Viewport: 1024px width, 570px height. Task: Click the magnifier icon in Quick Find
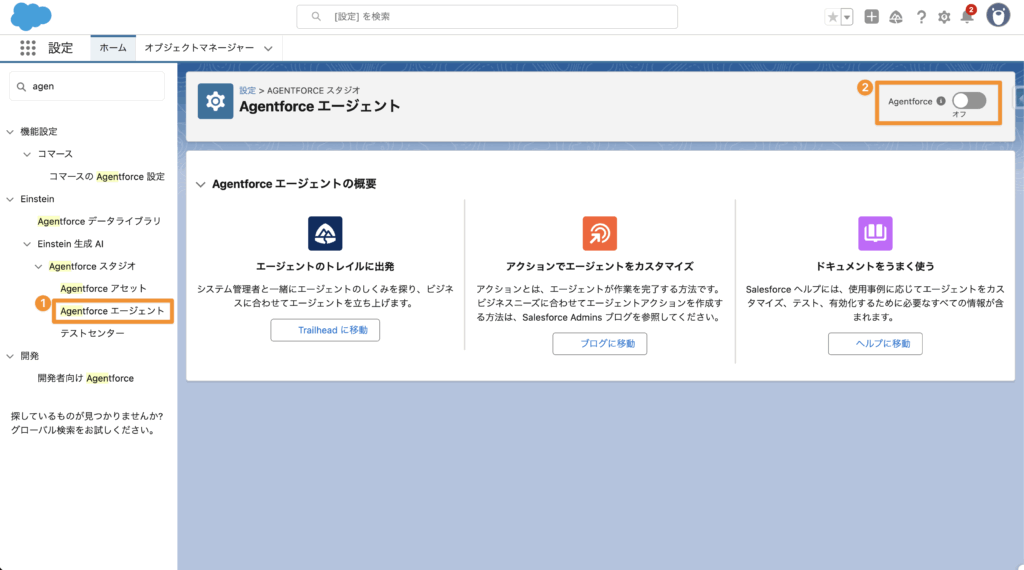click(22, 86)
